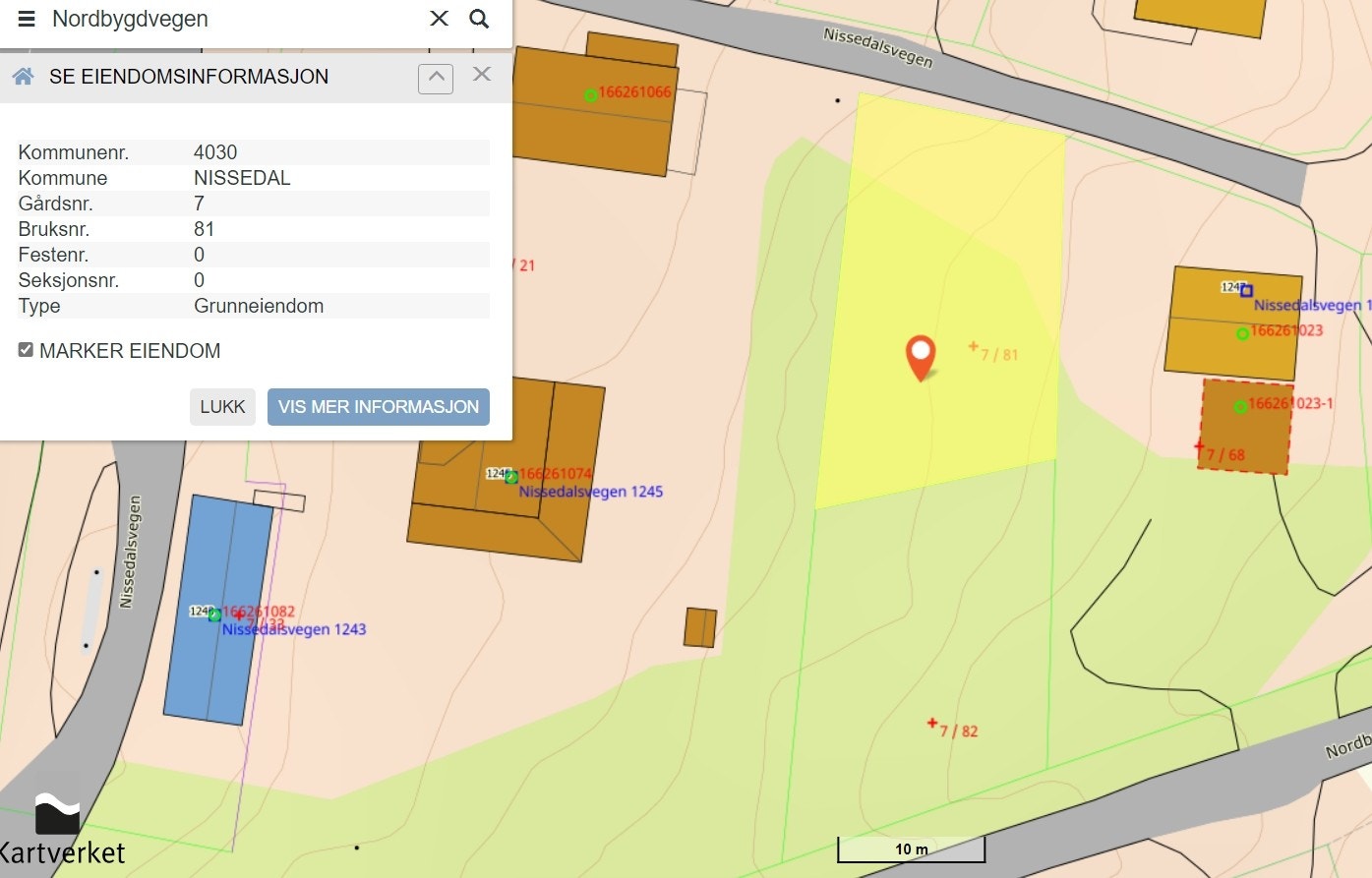Clear the Nordbygdvegen search text

coord(440,19)
